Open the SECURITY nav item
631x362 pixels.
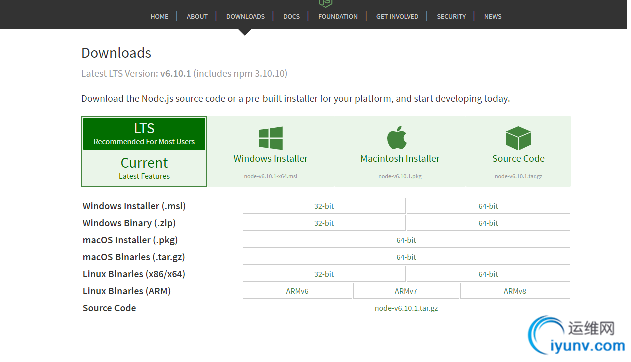tap(451, 16)
